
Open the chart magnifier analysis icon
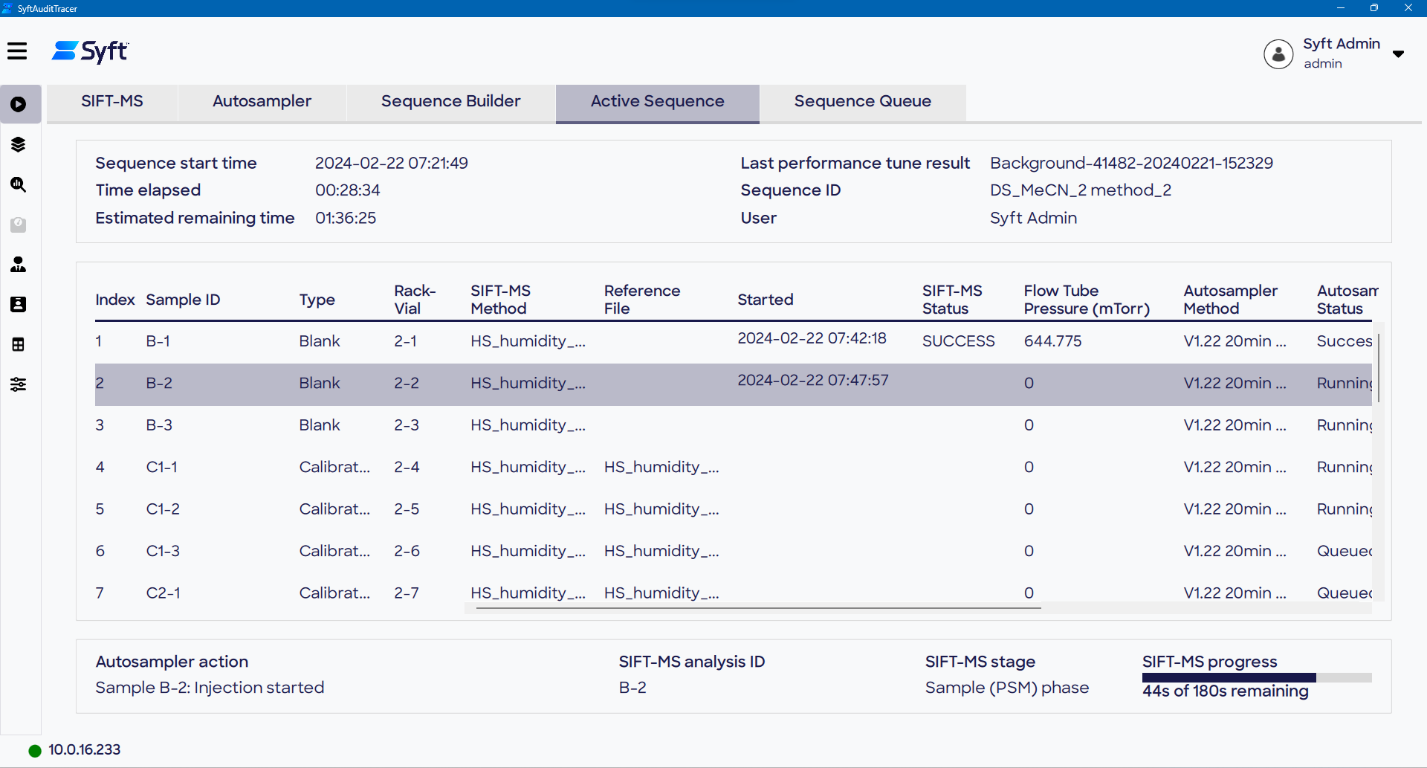coord(18,185)
